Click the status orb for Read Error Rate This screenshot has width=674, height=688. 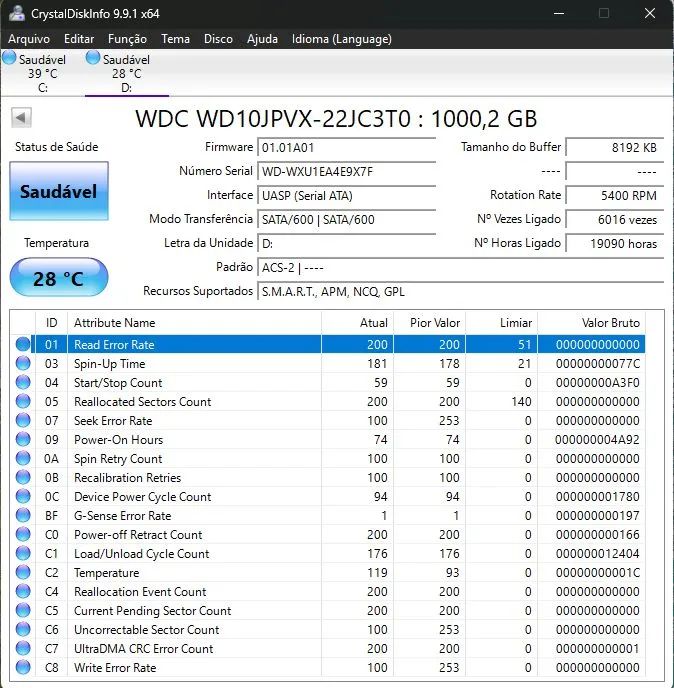click(x=23, y=344)
